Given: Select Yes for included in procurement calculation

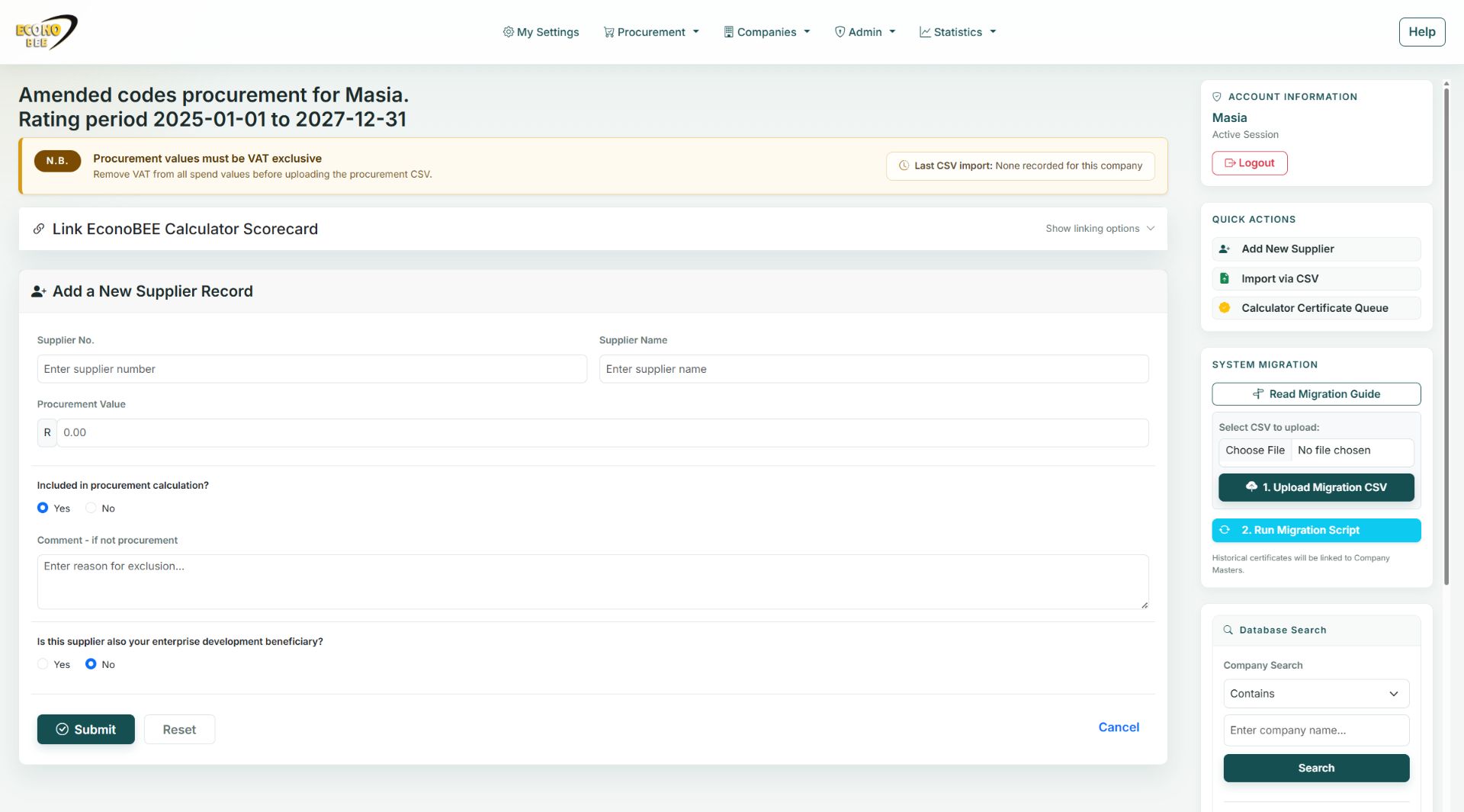Looking at the screenshot, I should pyautogui.click(x=43, y=508).
